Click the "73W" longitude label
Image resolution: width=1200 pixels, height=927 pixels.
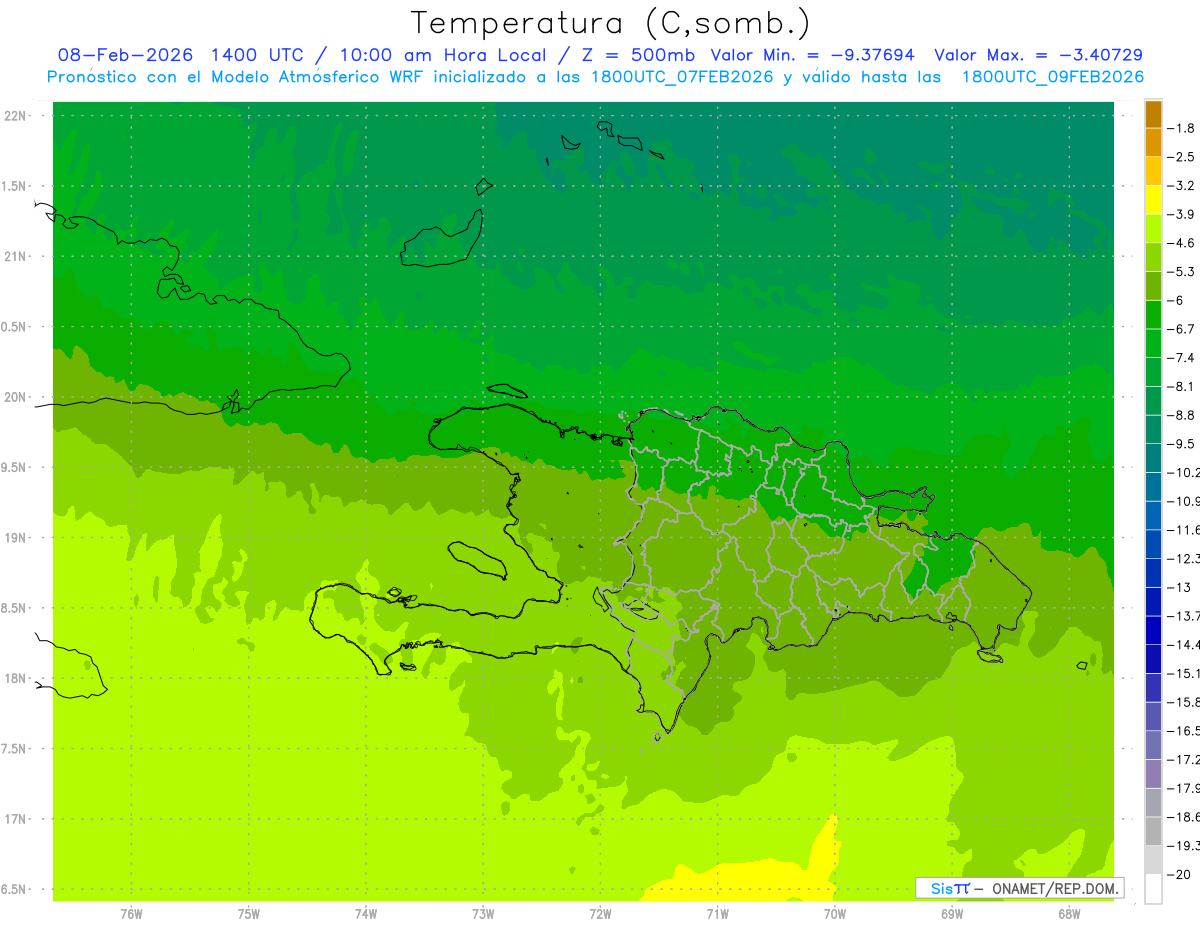click(x=483, y=914)
